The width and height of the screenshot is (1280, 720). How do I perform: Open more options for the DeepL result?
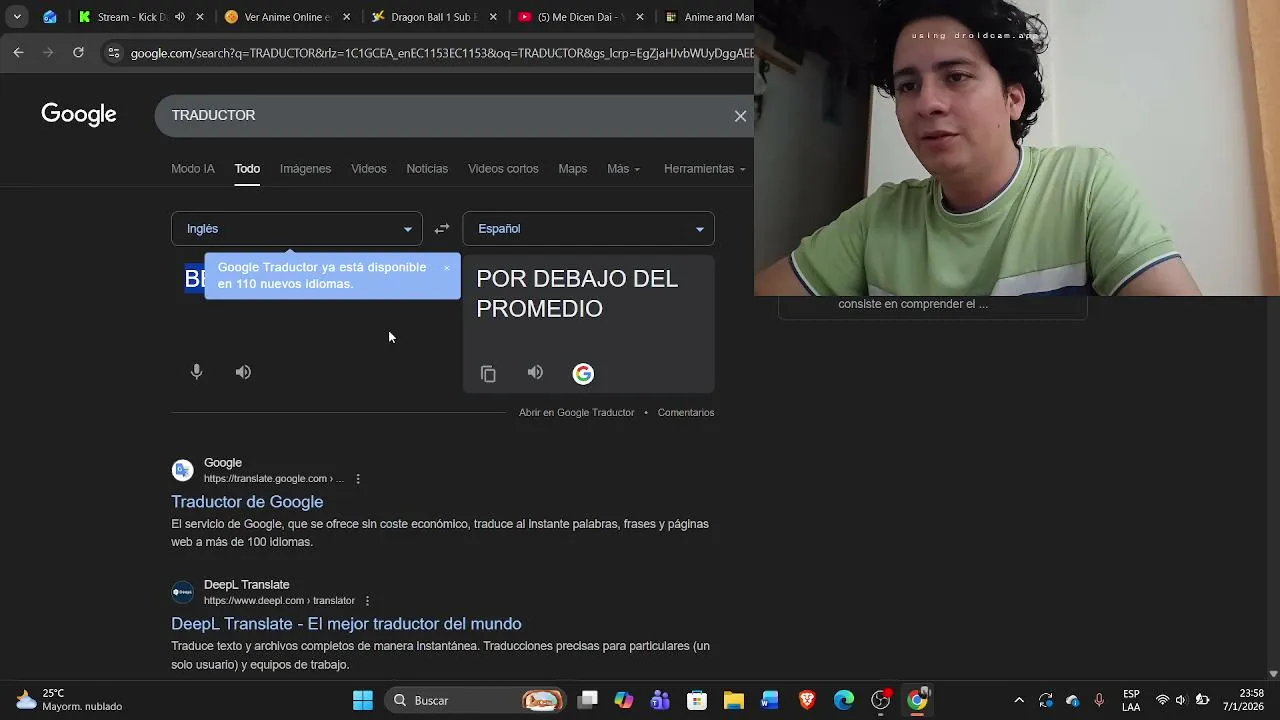pos(367,601)
